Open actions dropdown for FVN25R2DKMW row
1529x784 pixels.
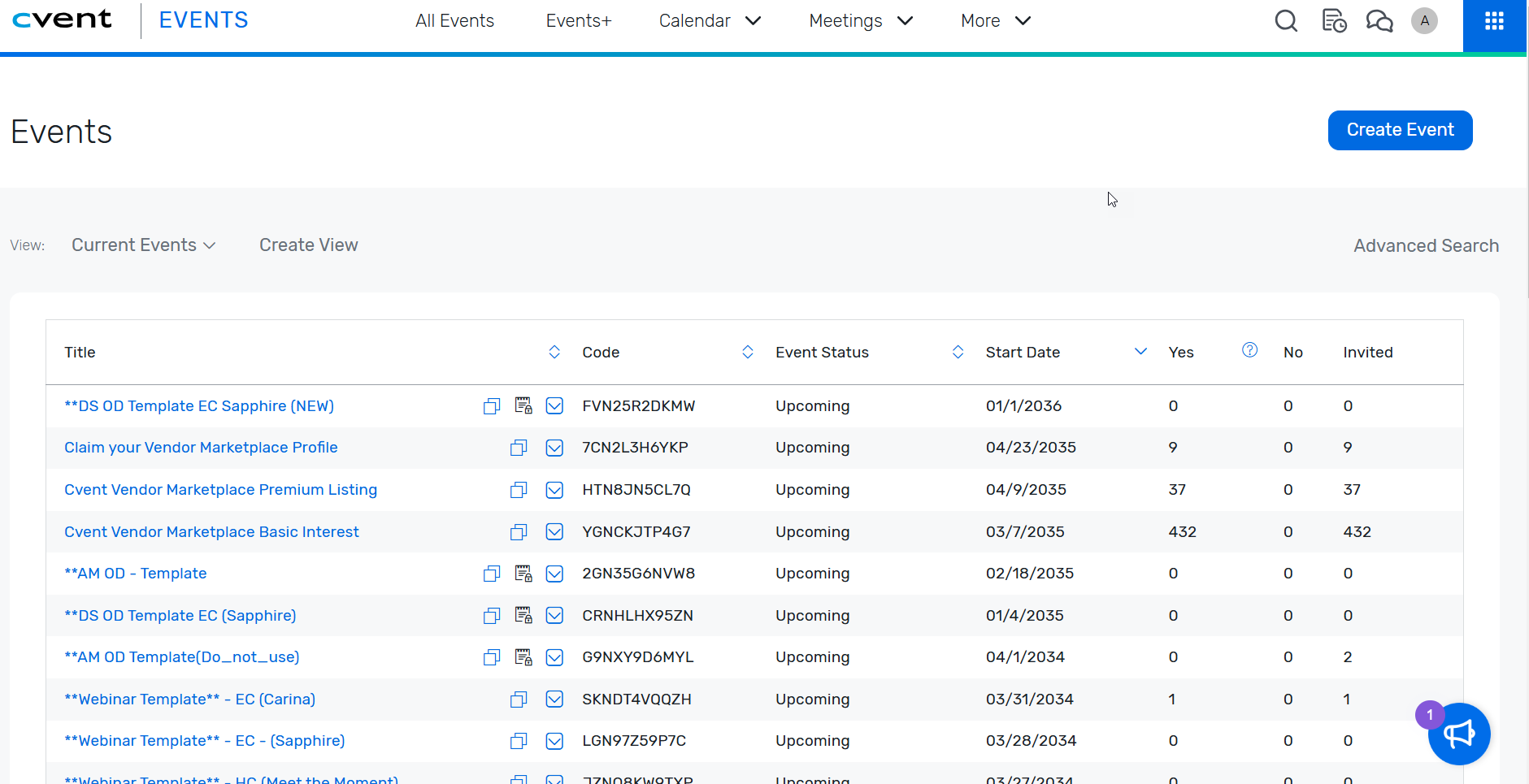click(554, 405)
